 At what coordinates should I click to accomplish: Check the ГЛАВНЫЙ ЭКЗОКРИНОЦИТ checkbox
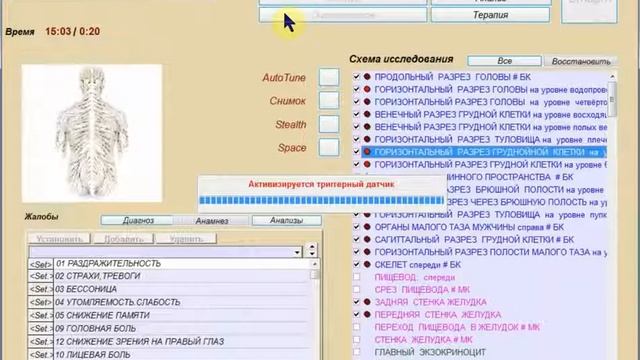click(x=357, y=352)
